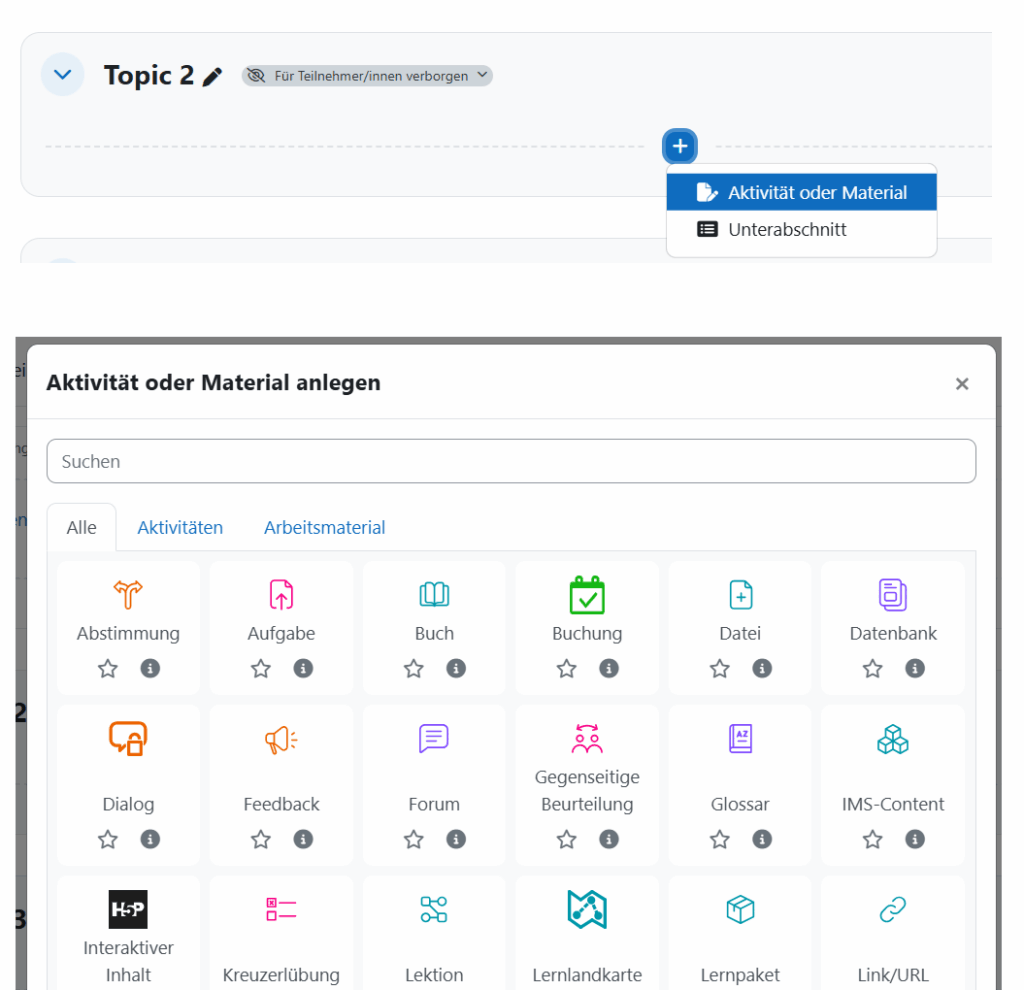Choose the Dialog activity icon
The width and height of the screenshot is (1024, 990).
128,740
